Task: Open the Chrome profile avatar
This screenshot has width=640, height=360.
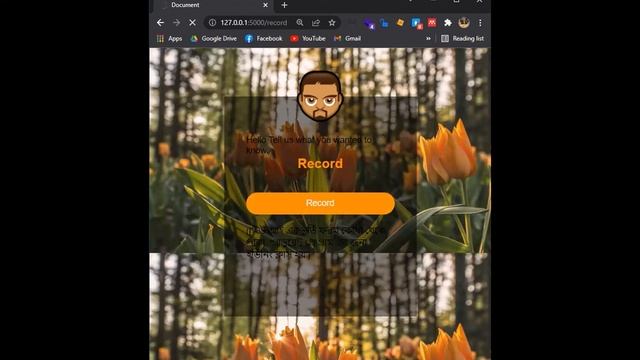Action: [464, 22]
